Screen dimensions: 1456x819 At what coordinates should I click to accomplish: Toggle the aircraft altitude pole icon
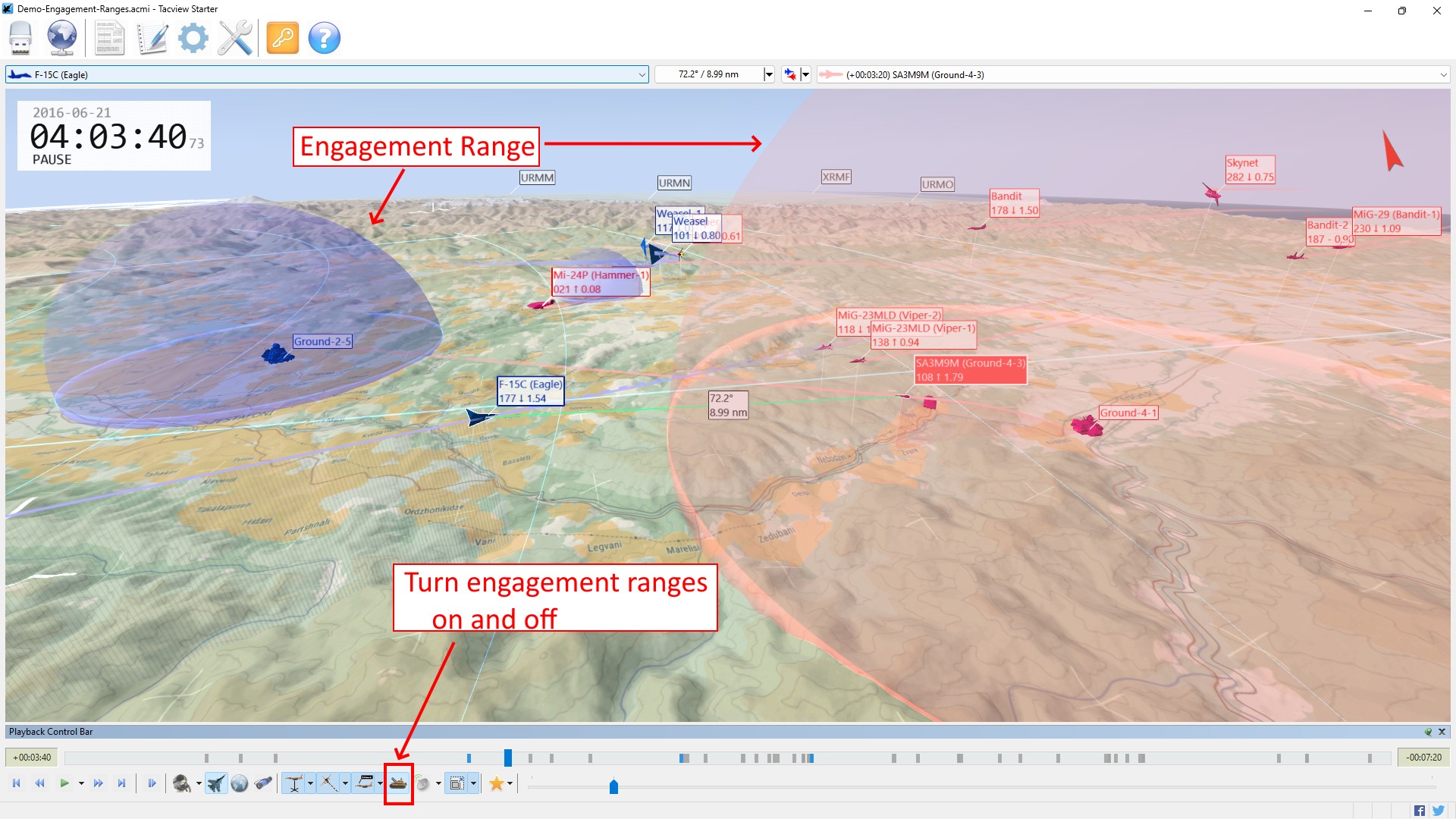coord(294,783)
